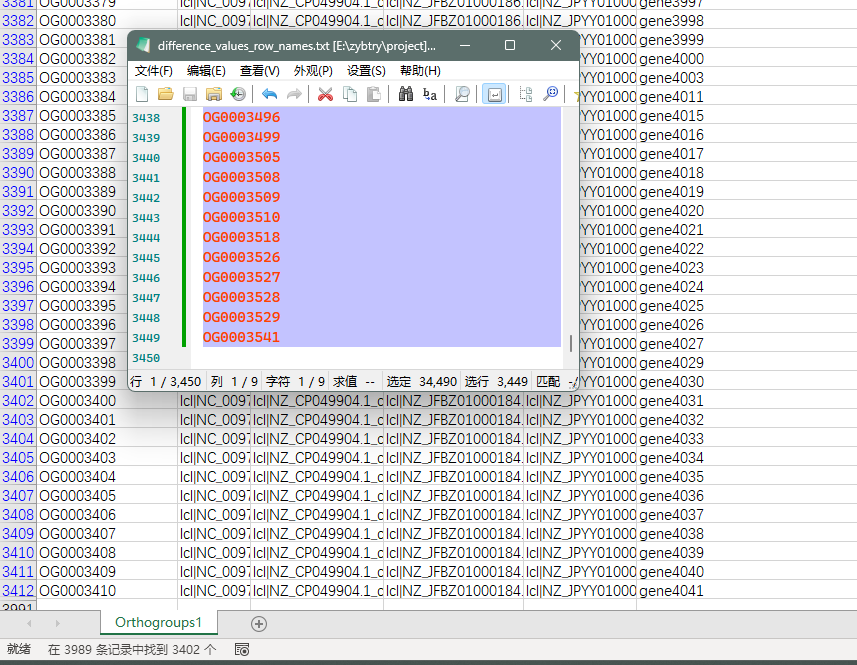Paste clipboard using the toolbar paste icon

[374, 94]
